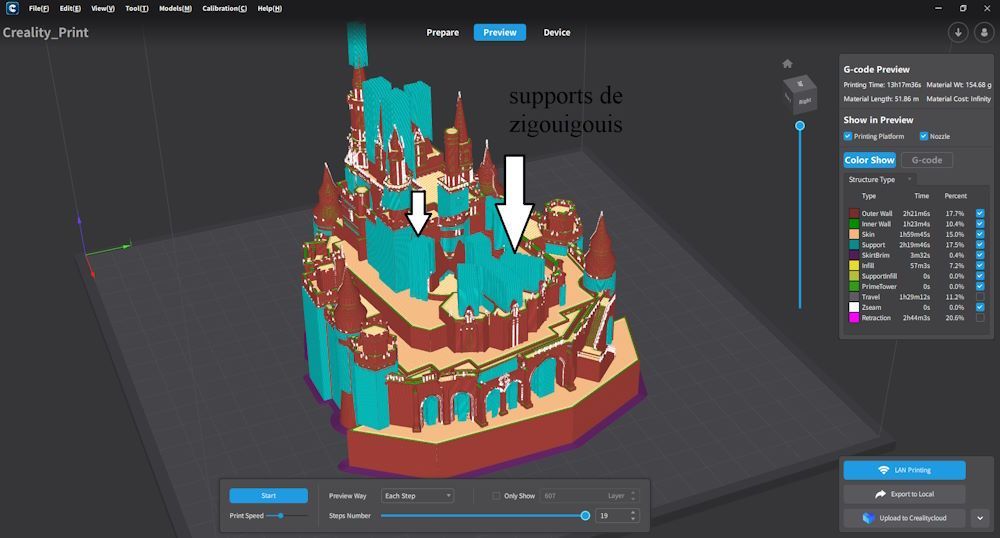
Task: Switch to the Prepare tab
Action: pyautogui.click(x=443, y=33)
